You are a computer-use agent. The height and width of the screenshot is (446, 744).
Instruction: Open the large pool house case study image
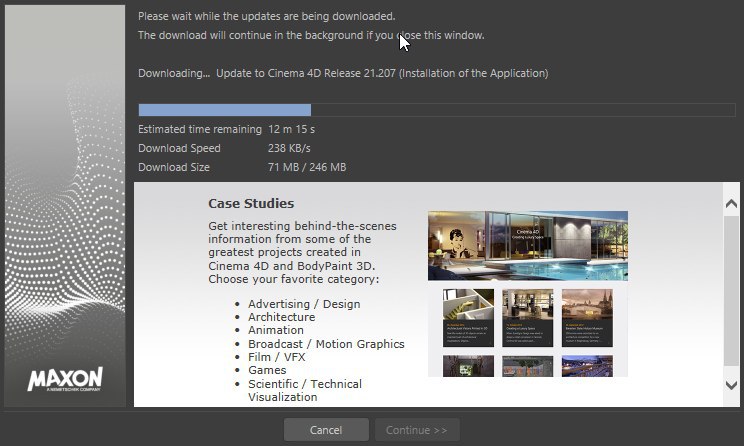click(528, 246)
